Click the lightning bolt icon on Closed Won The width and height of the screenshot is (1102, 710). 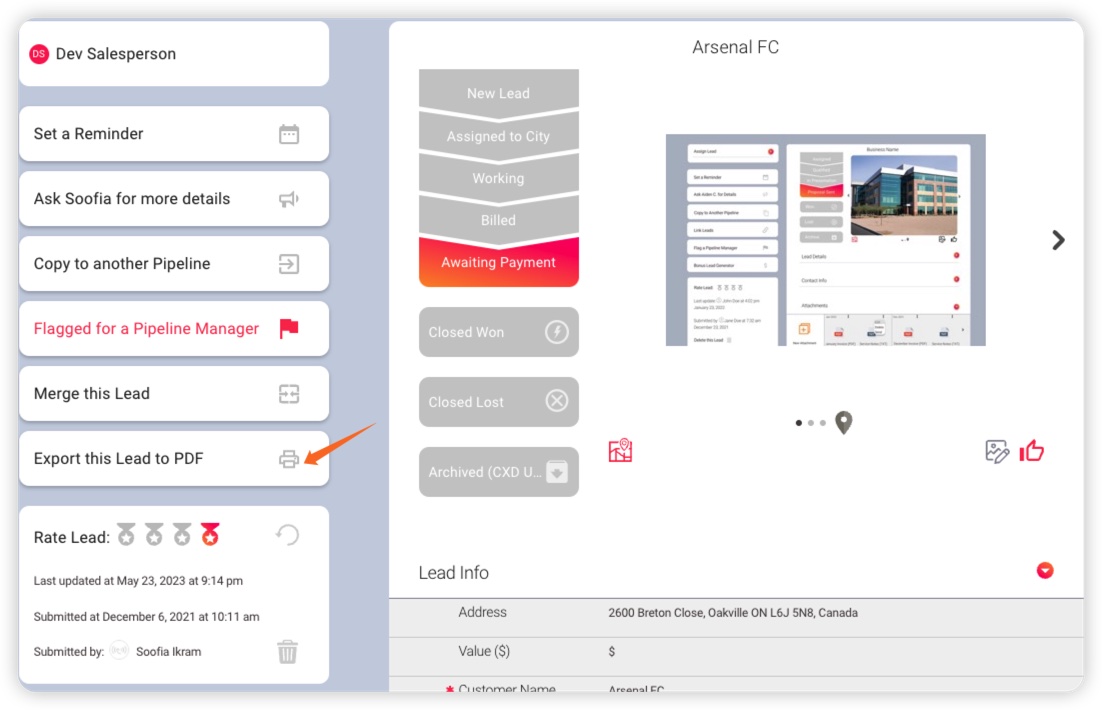pyautogui.click(x=557, y=332)
